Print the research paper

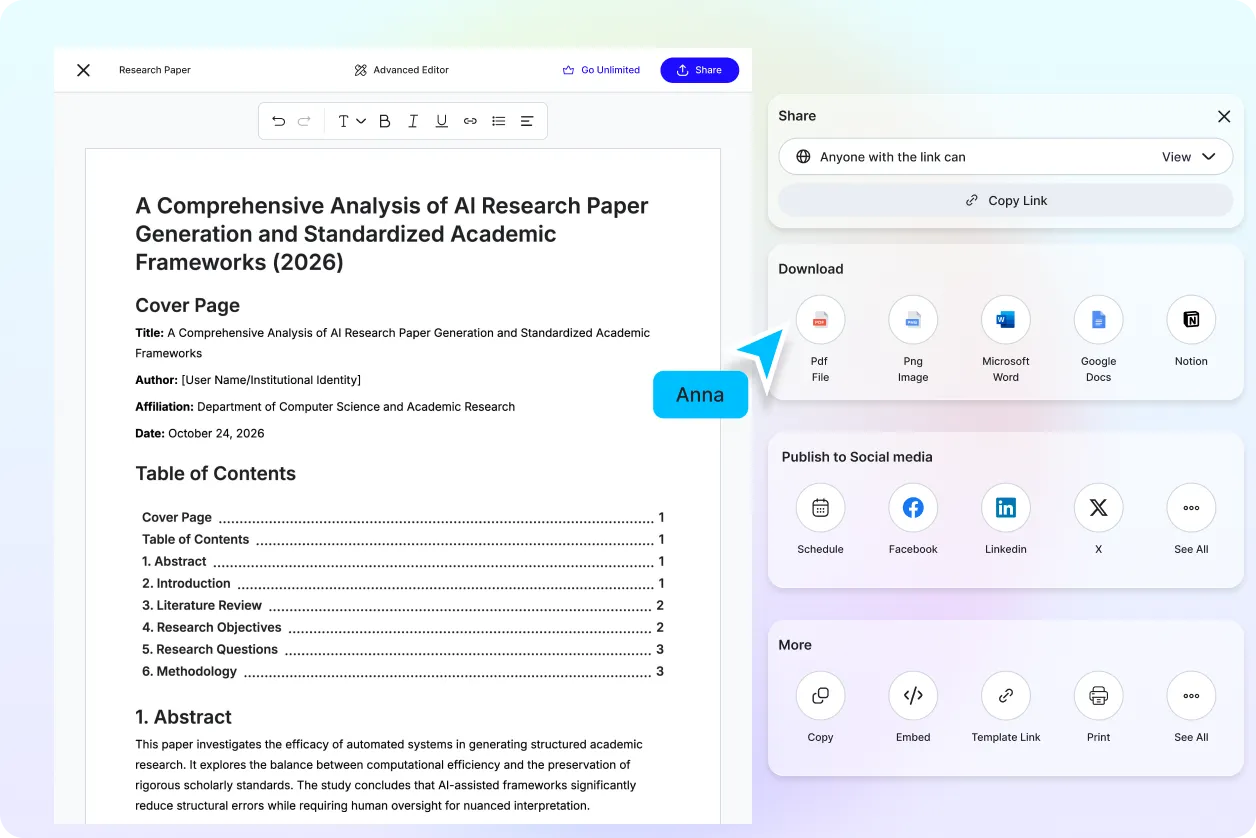(x=1098, y=695)
